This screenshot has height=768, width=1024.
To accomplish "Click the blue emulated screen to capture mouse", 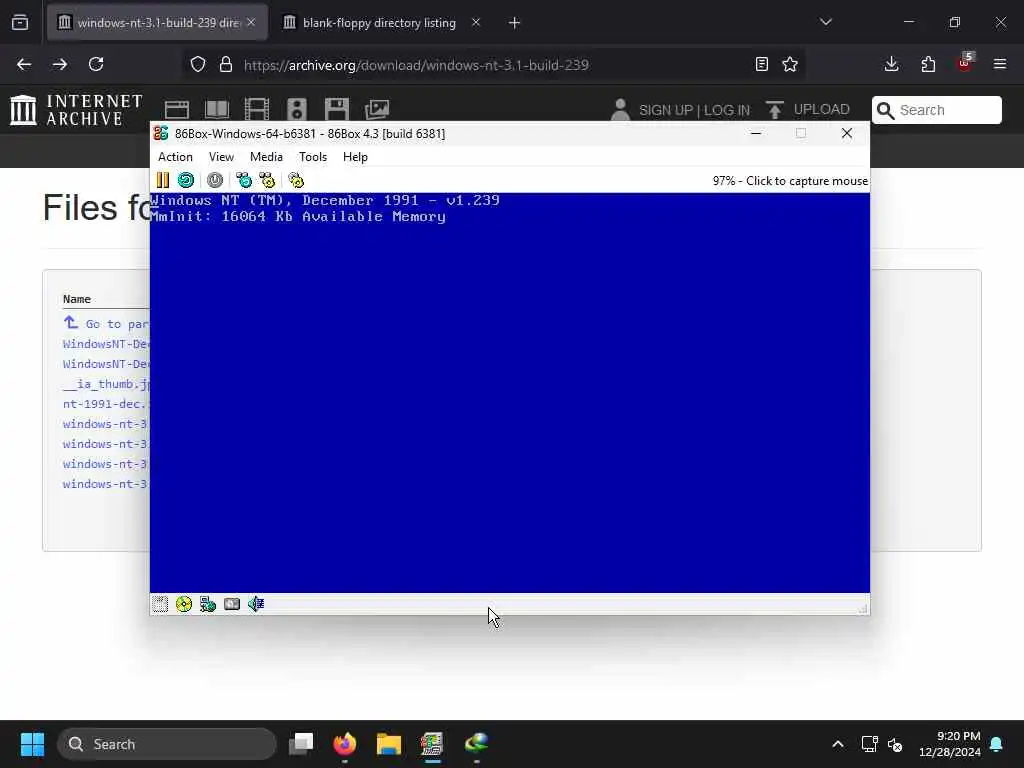I will 509,393.
